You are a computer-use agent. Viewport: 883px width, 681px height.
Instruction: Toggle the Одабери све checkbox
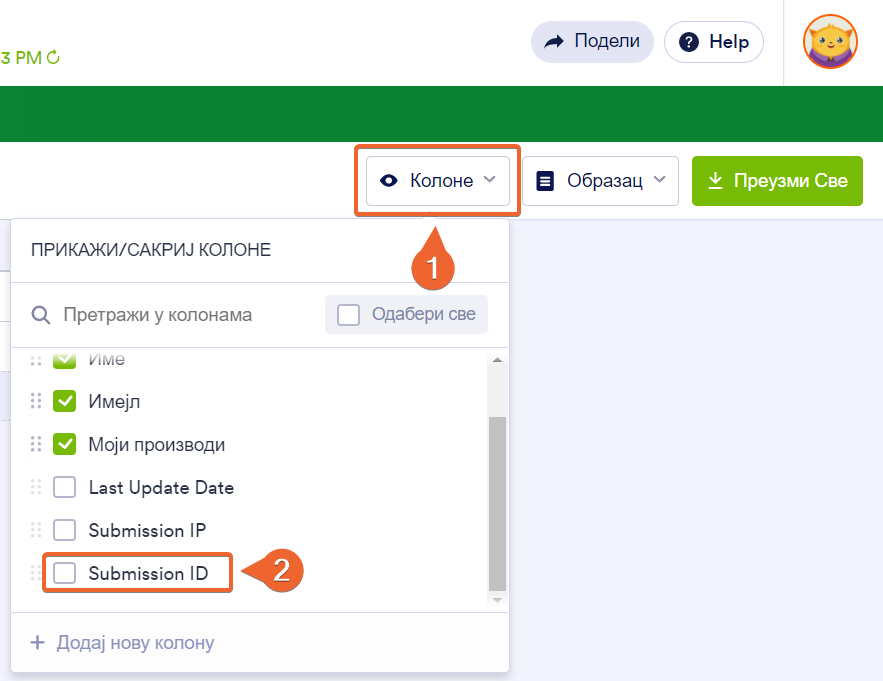[x=349, y=315]
